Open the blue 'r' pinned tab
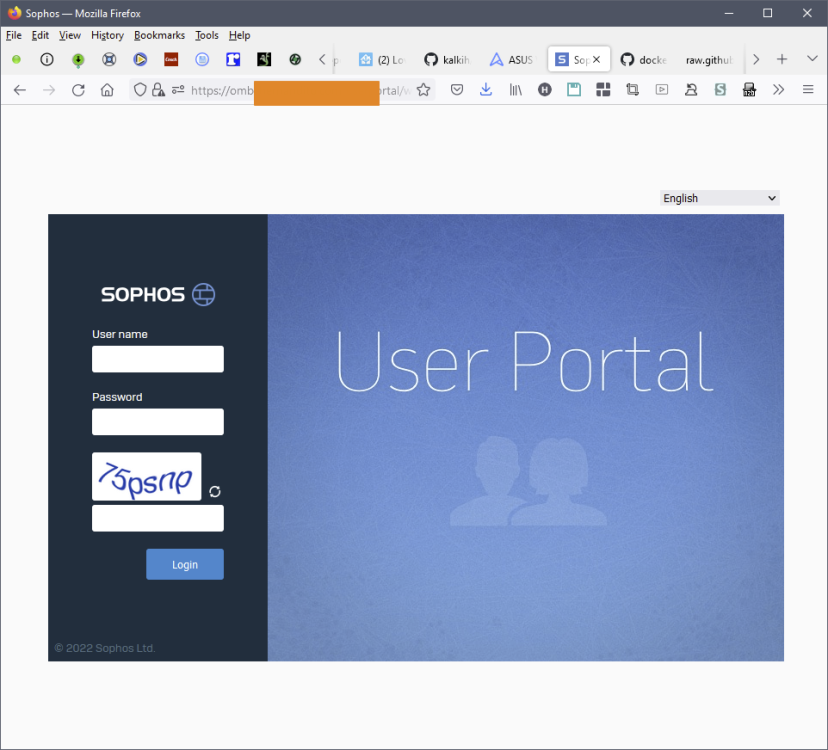The width and height of the screenshot is (828, 750). [x=233, y=60]
